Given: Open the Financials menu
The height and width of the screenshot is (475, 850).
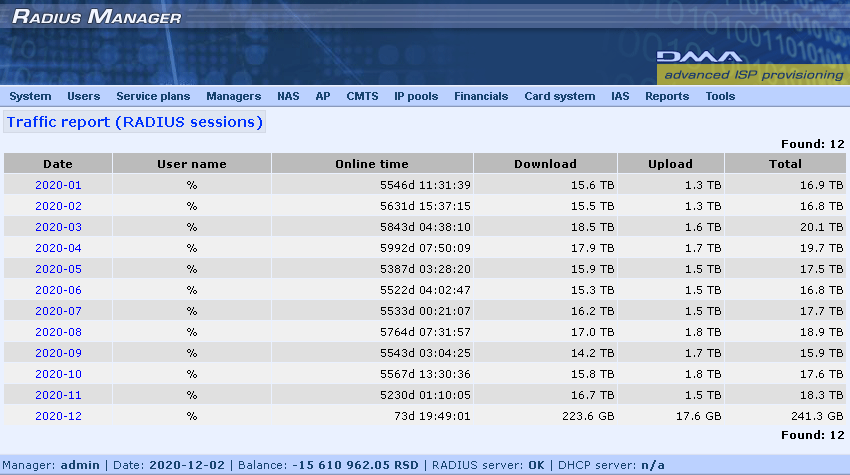Looking at the screenshot, I should pos(481,96).
